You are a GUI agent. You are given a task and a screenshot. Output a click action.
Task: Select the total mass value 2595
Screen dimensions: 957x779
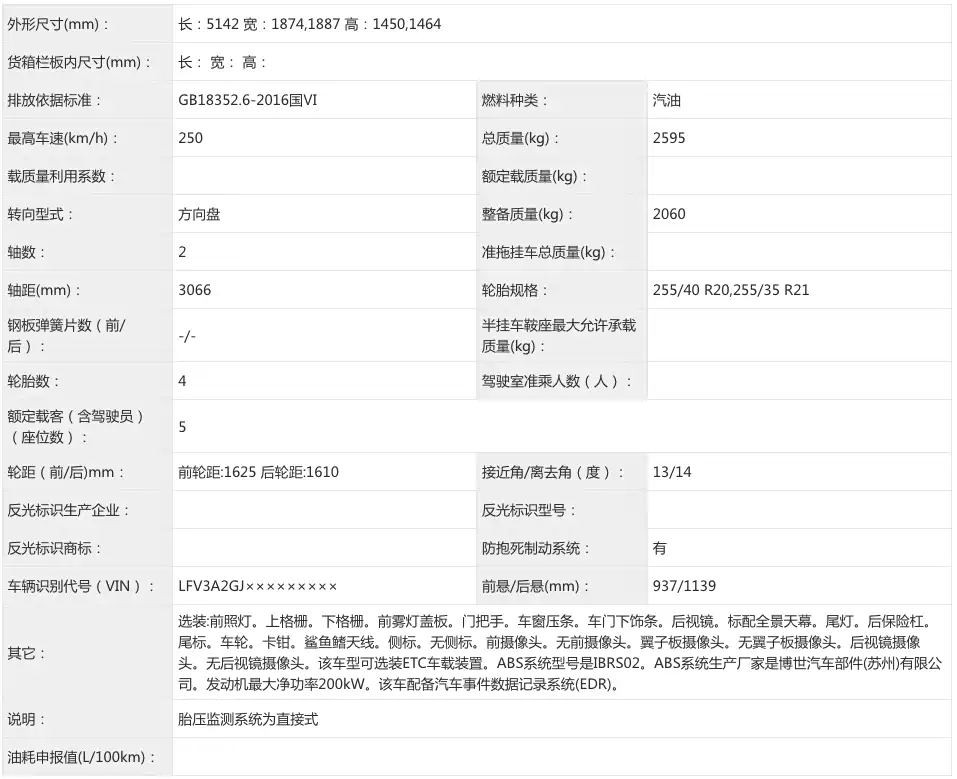(669, 138)
